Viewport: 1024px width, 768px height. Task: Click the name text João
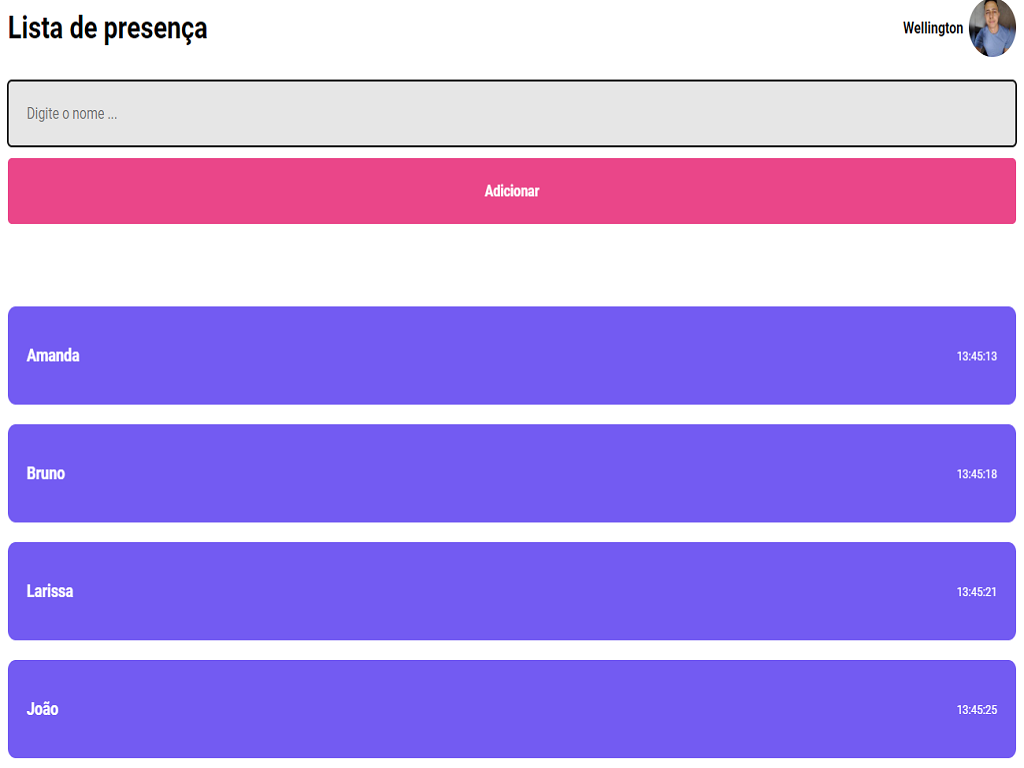click(x=42, y=709)
